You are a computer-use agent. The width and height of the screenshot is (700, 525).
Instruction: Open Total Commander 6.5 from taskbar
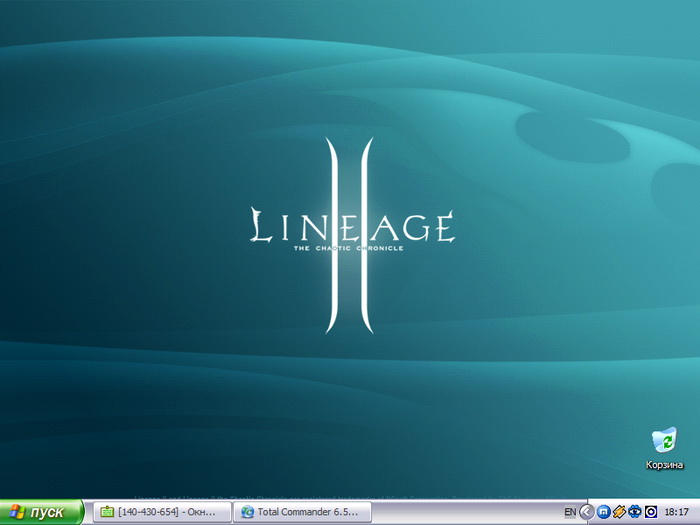click(303, 512)
